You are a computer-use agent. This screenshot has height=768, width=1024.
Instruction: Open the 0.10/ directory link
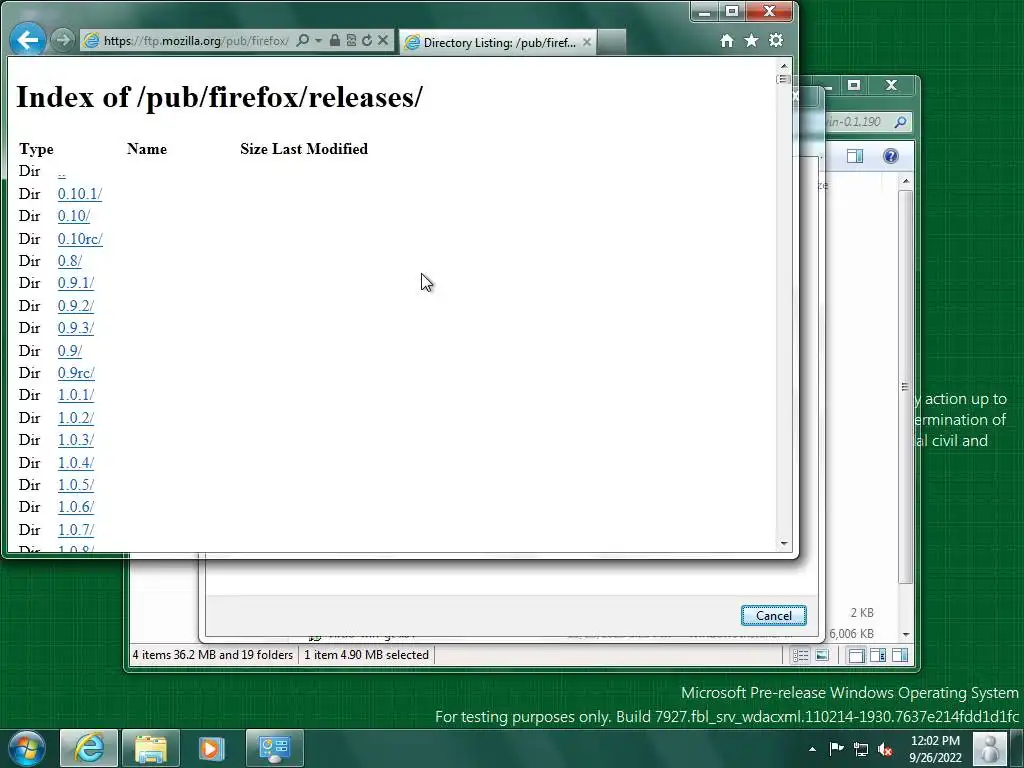click(x=73, y=216)
